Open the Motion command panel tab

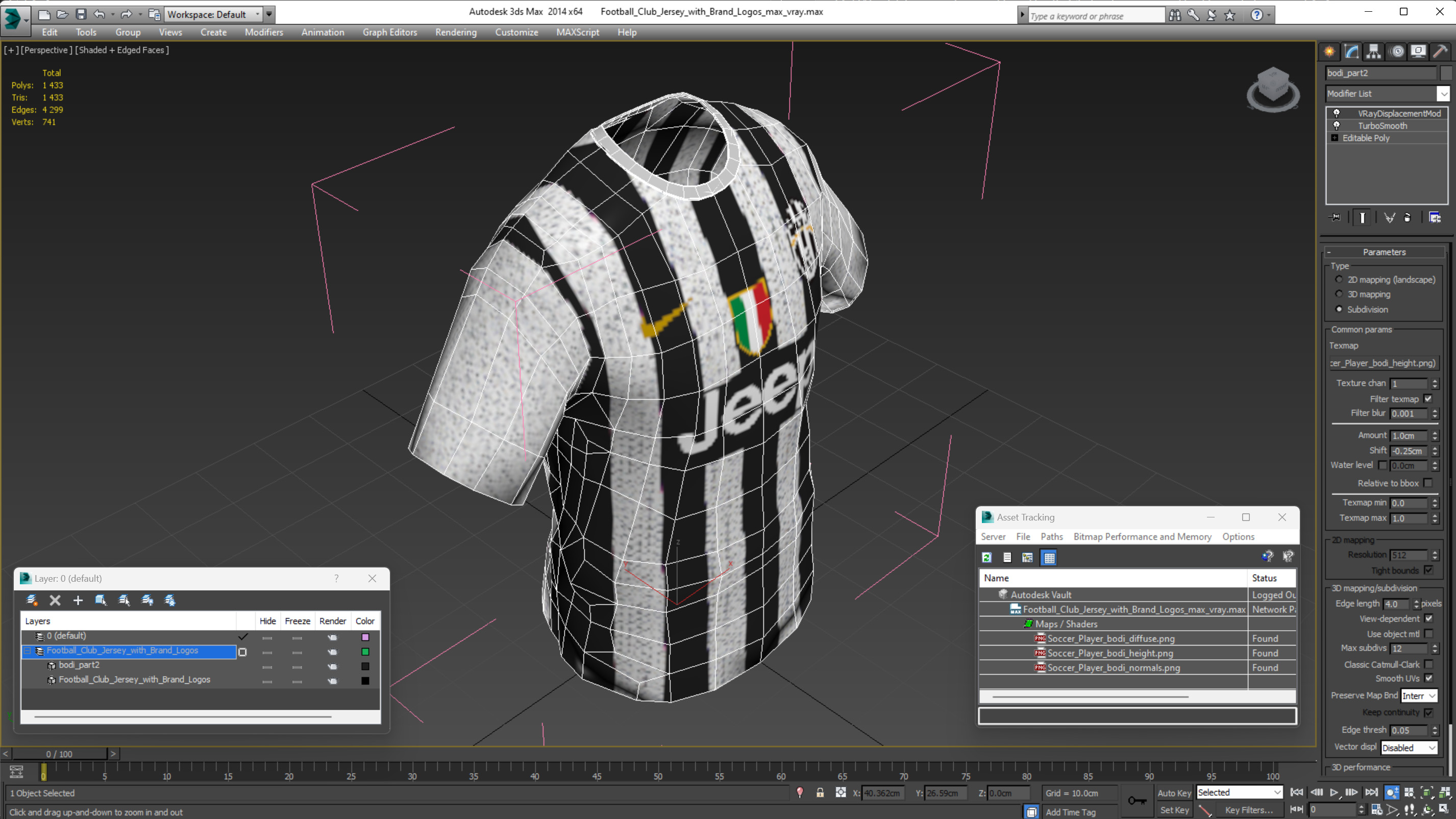1397,52
